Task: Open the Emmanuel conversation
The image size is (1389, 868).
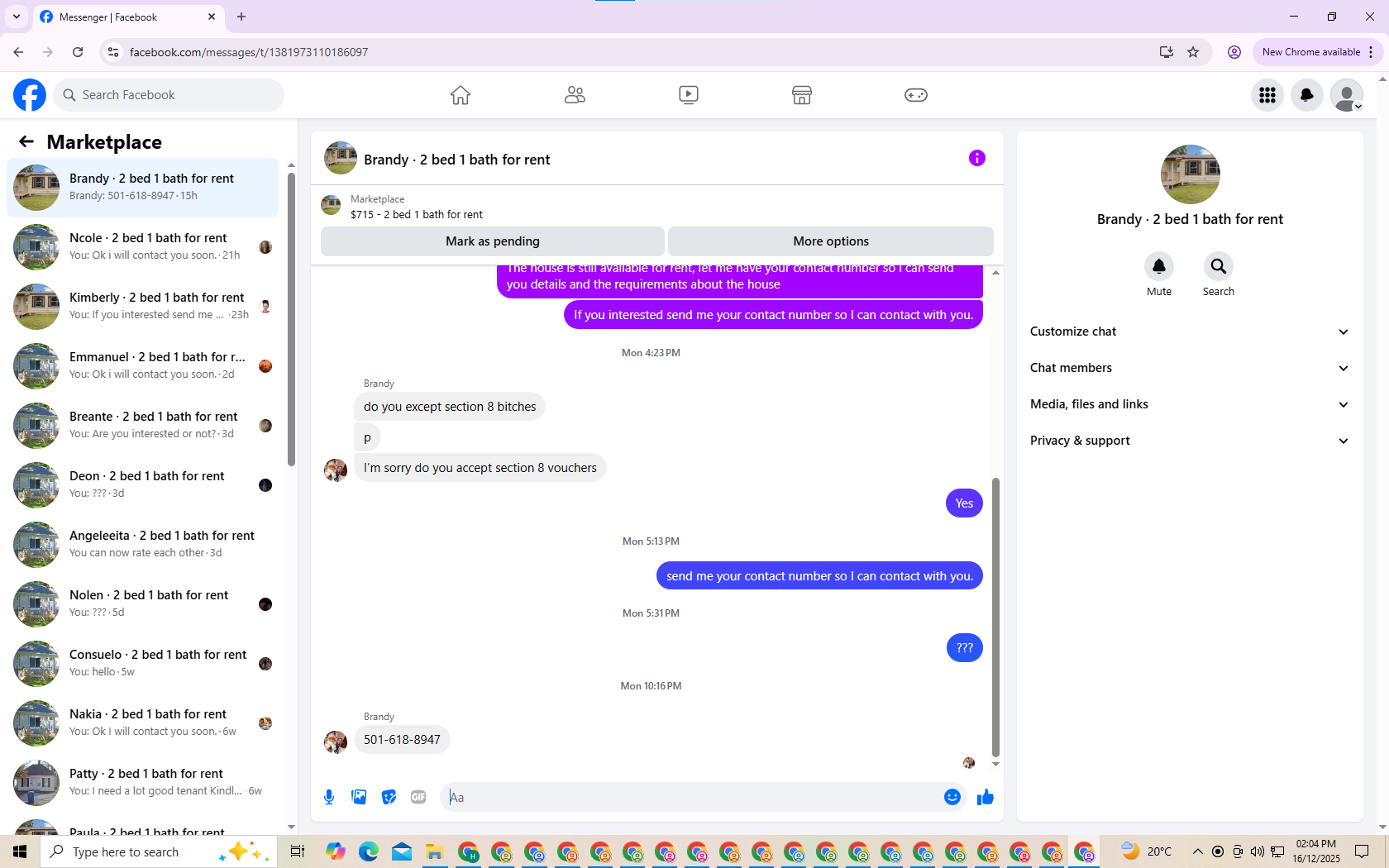Action: pos(142,366)
